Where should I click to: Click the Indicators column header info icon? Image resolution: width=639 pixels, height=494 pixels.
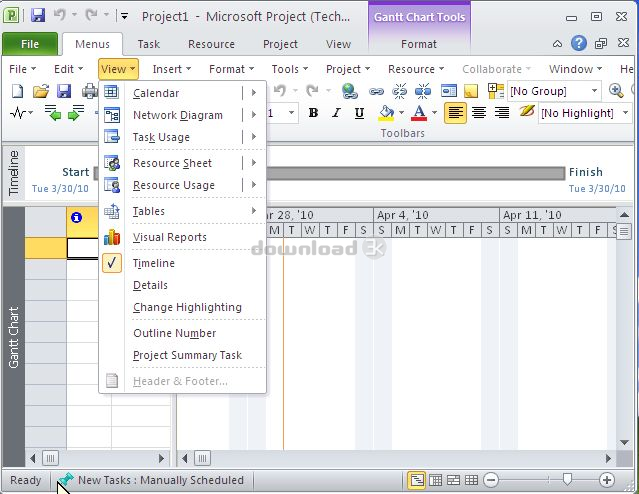click(76, 217)
